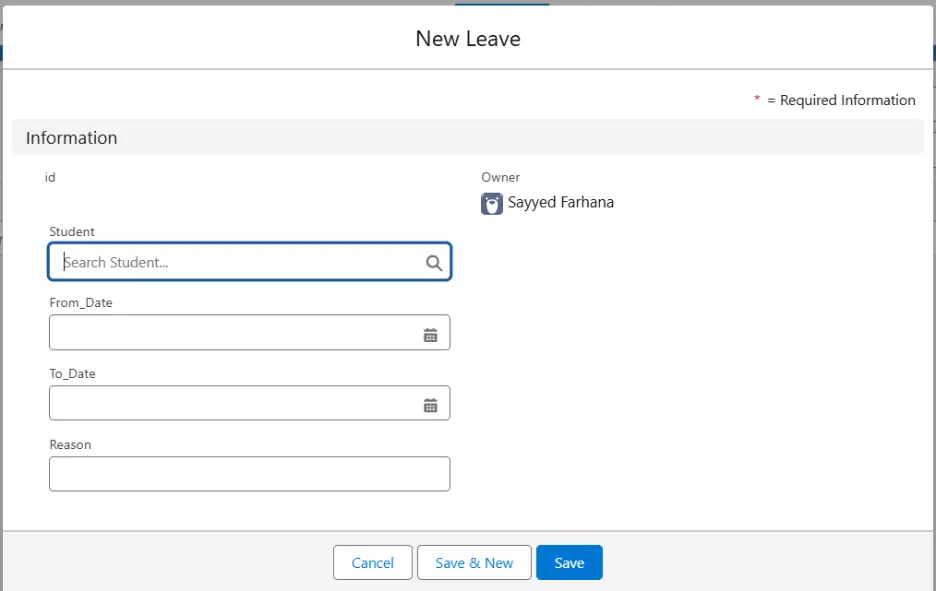Screen dimensions: 936x591
Task: Click the Student field label
Action: pos(72,232)
